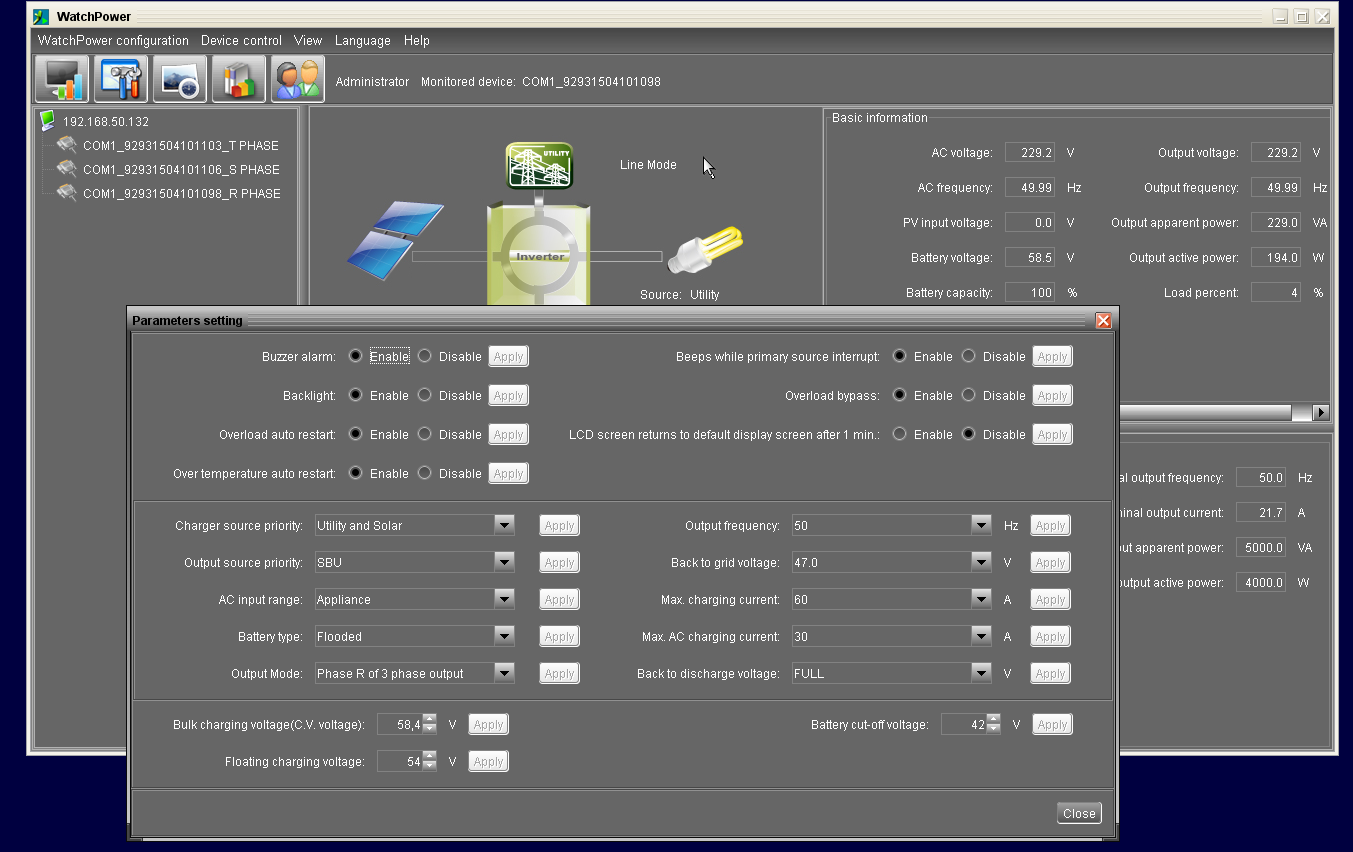Apply the Back to grid voltage setting
Viewport: 1353px width, 852px height.
[1050, 562]
